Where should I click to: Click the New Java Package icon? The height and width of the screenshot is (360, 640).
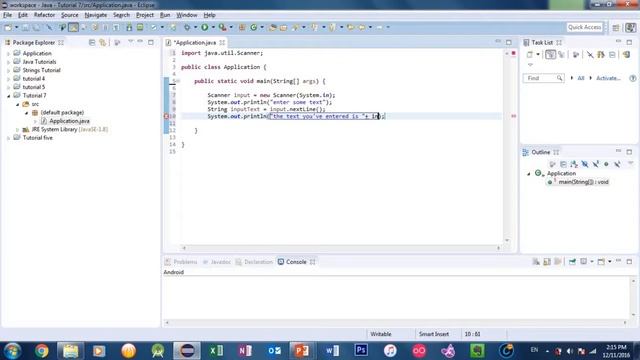pyautogui.click(x=242, y=27)
